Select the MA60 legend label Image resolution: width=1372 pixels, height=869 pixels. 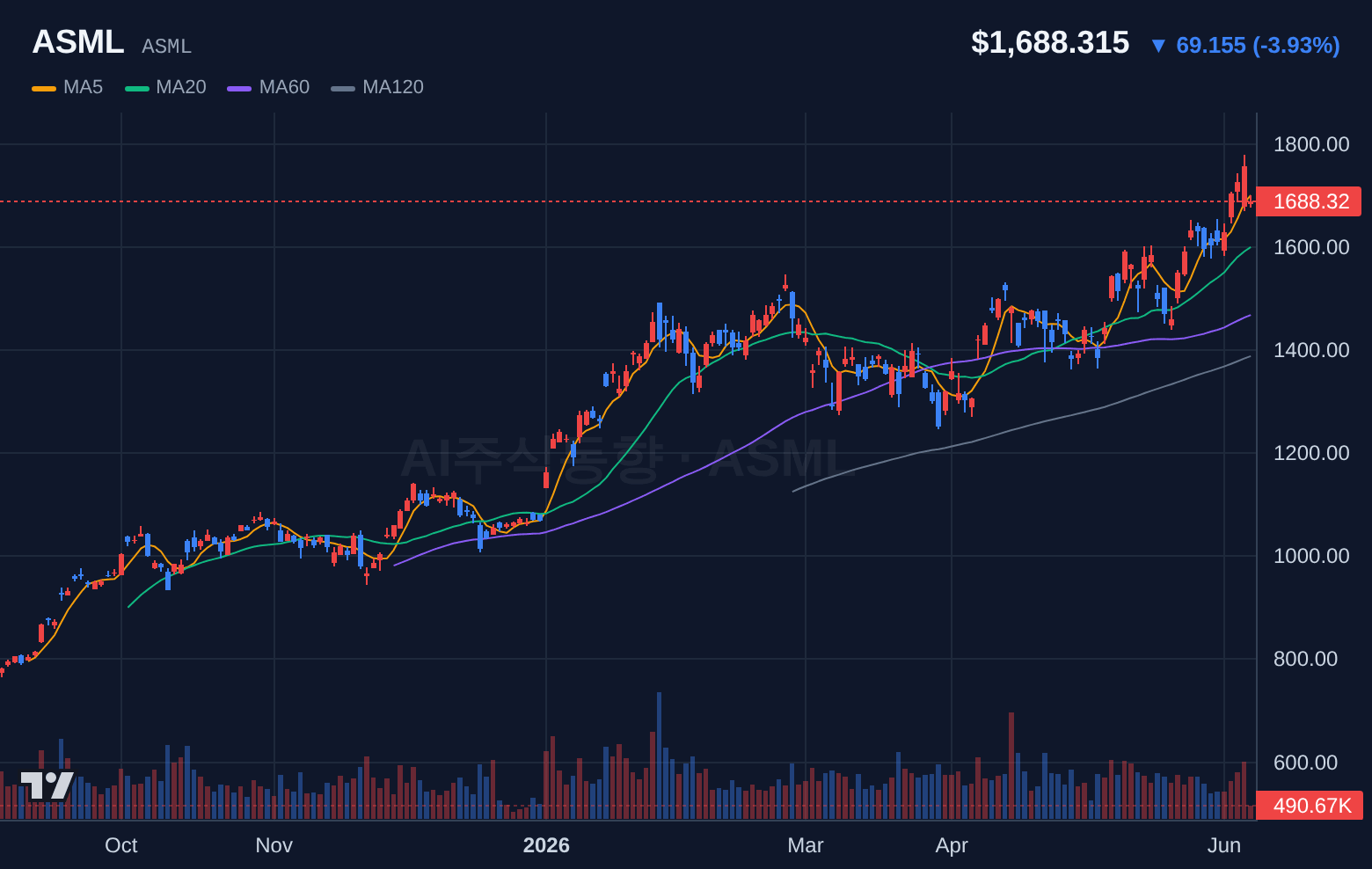[284, 87]
